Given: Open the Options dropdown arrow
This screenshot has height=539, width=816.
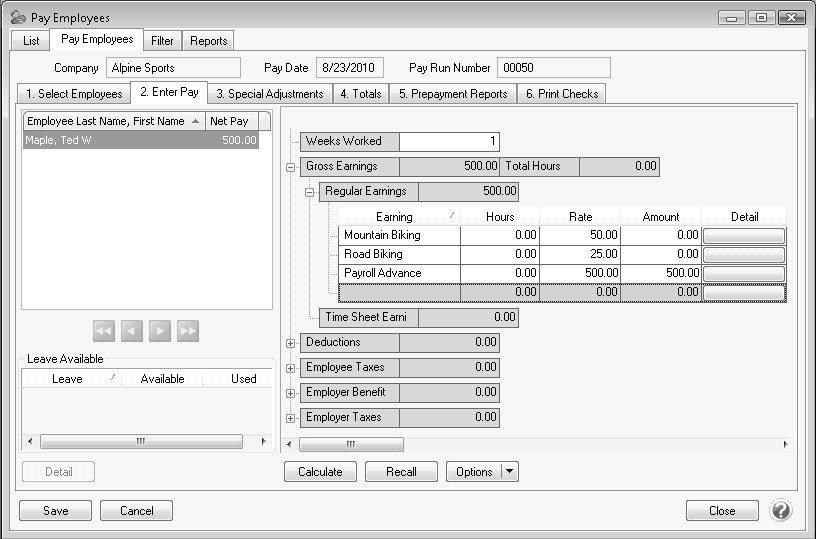Looking at the screenshot, I should [x=509, y=472].
